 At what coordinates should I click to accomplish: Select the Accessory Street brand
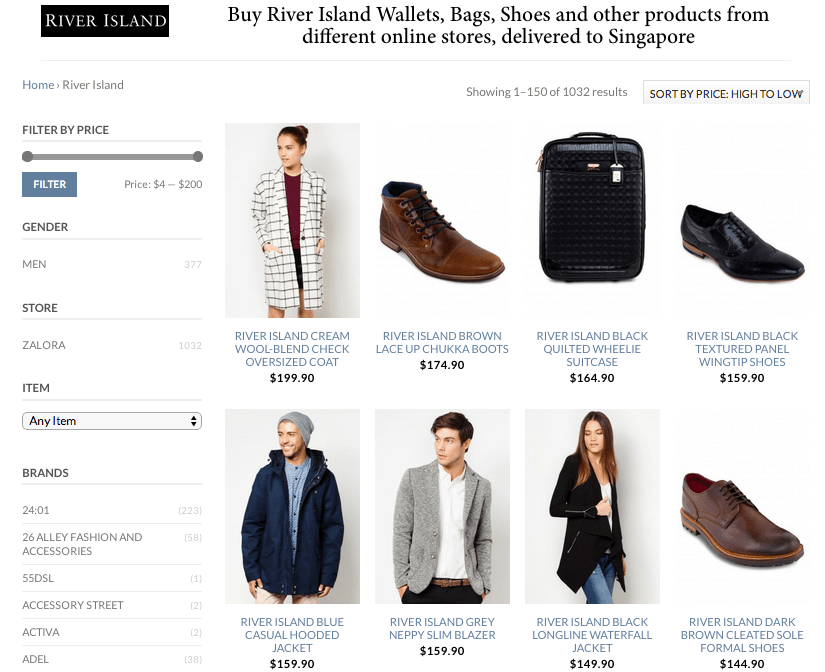pyautogui.click(x=73, y=605)
